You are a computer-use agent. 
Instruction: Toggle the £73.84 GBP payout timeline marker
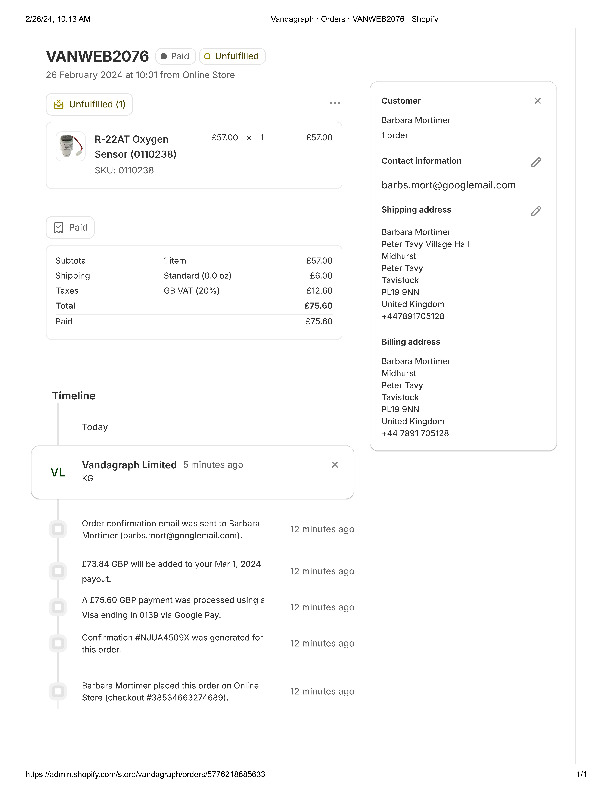[x=58, y=570]
